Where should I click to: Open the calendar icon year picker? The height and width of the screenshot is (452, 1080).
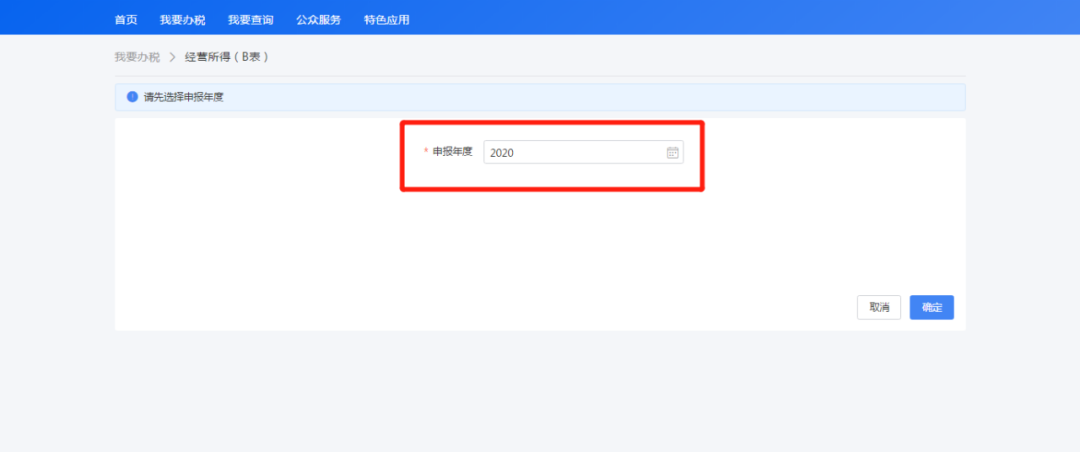click(672, 152)
